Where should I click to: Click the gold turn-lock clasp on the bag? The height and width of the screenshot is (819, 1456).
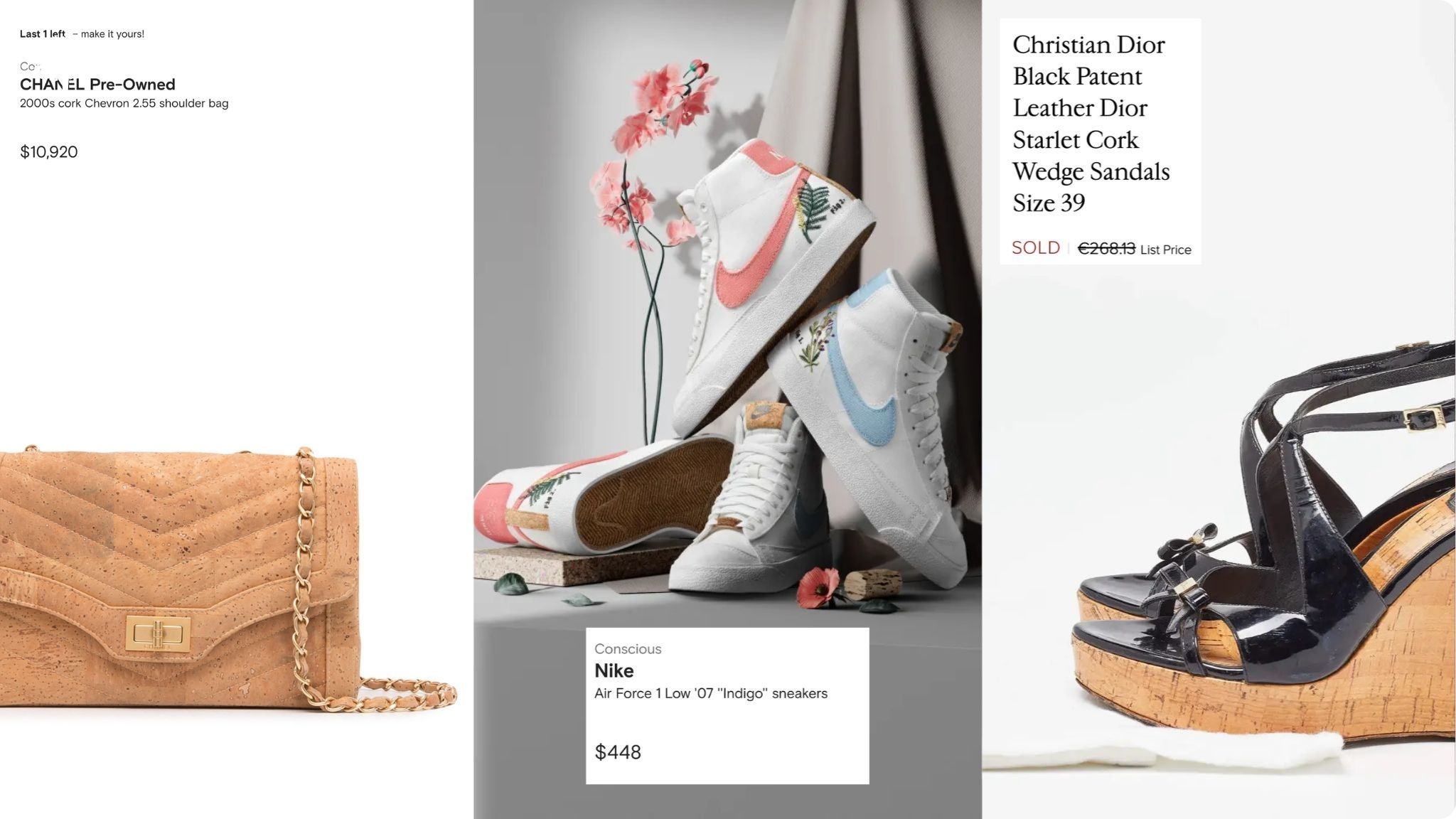(x=159, y=633)
